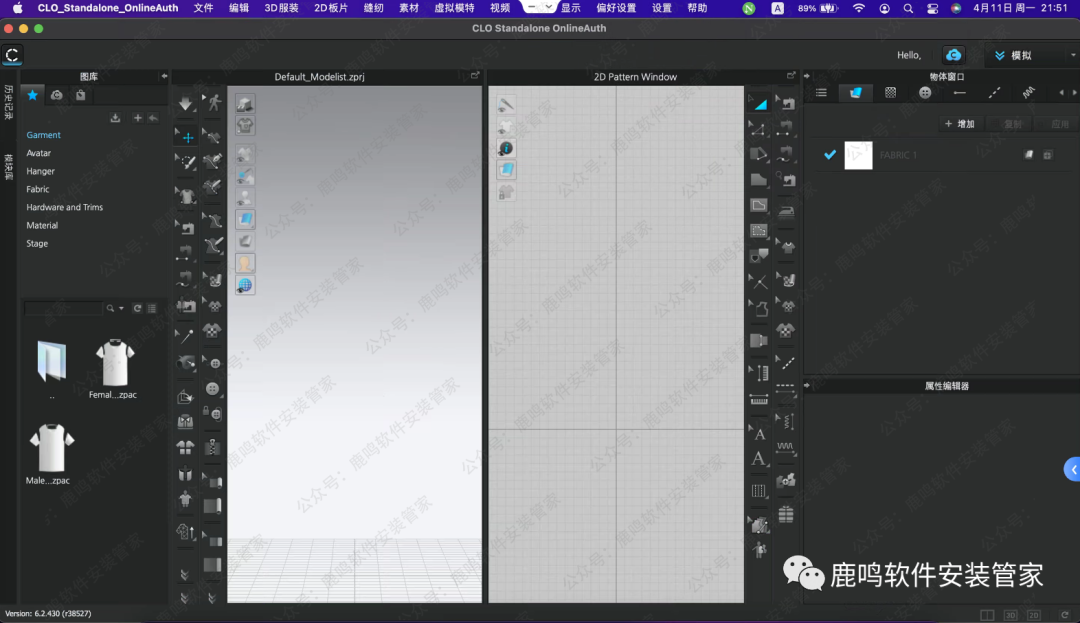This screenshot has height=623, width=1080.
Task: Expand the library search filter dropdown arrow
Action: [121, 309]
